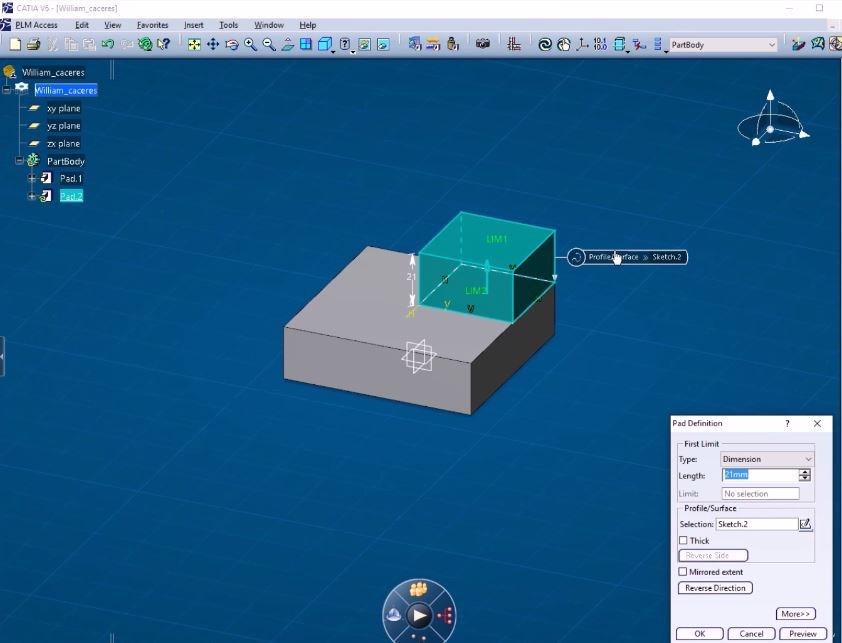Click the Zoom In magnifier icon
Screen dimensions: 842x643
click(251, 44)
